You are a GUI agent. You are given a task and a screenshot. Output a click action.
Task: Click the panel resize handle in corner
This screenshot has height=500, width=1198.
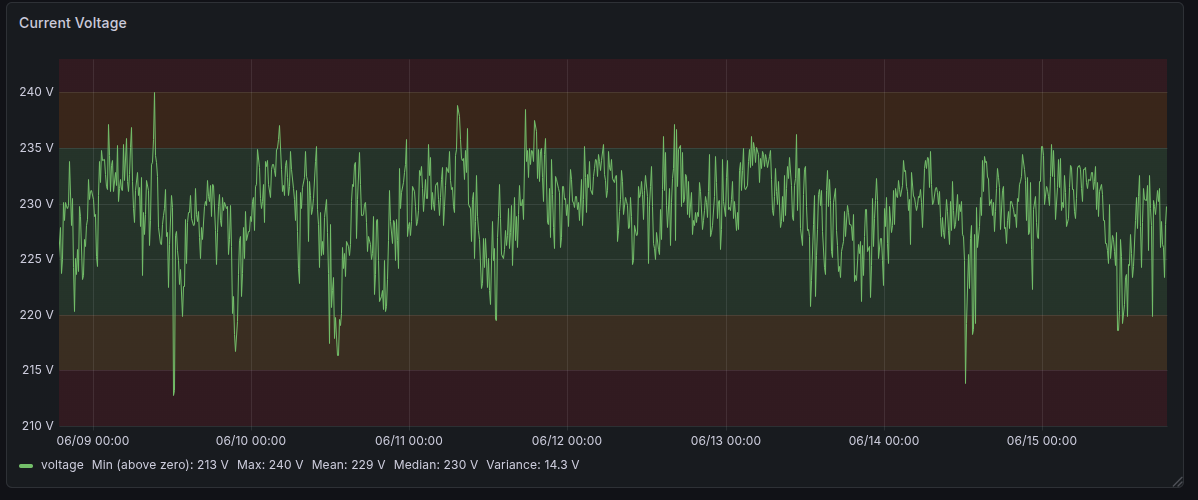pyautogui.click(x=1177, y=480)
